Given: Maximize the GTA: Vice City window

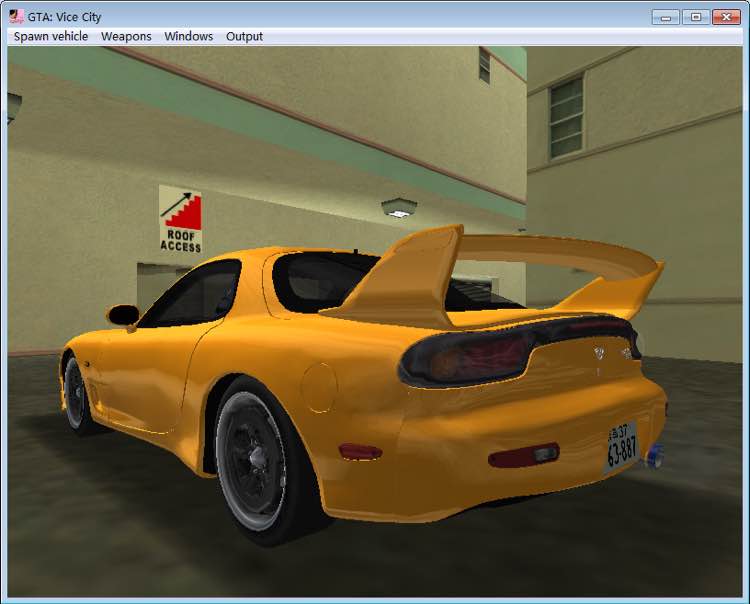Looking at the screenshot, I should (696, 17).
